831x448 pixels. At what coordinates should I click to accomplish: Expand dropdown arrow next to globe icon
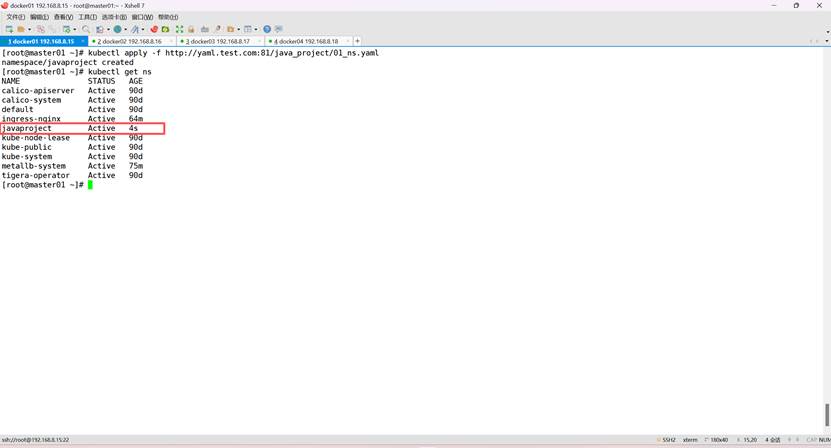click(125, 29)
